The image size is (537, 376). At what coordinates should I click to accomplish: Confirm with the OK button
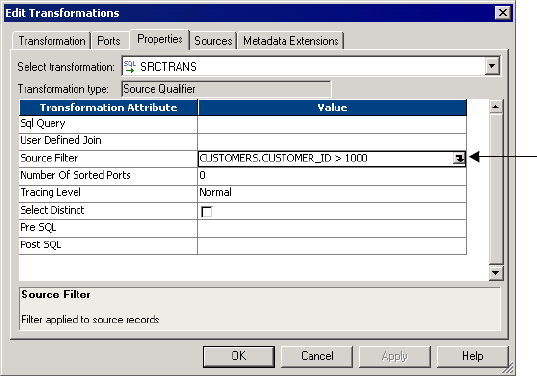[x=239, y=356]
